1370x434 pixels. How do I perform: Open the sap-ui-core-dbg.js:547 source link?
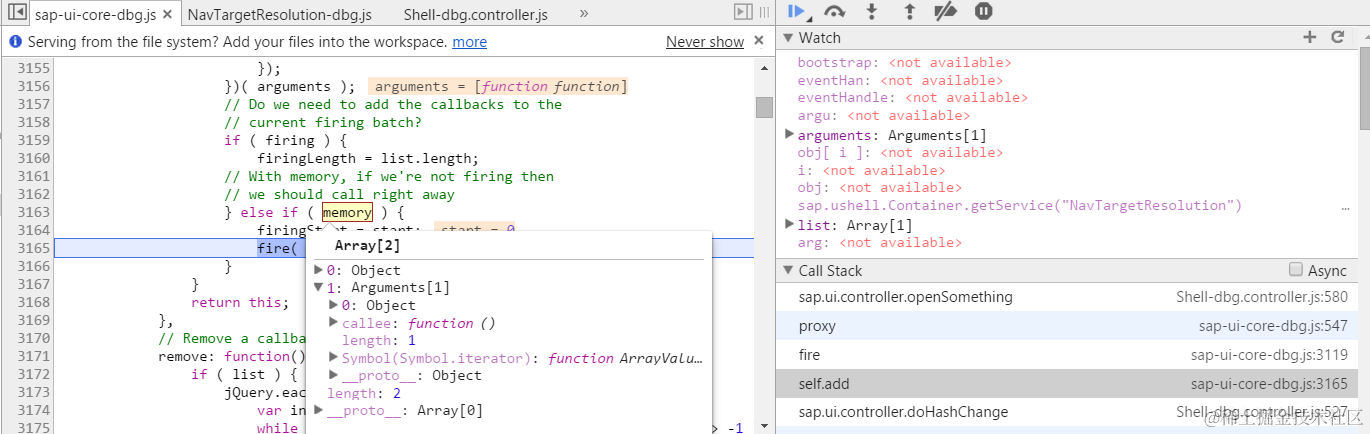tap(1273, 326)
